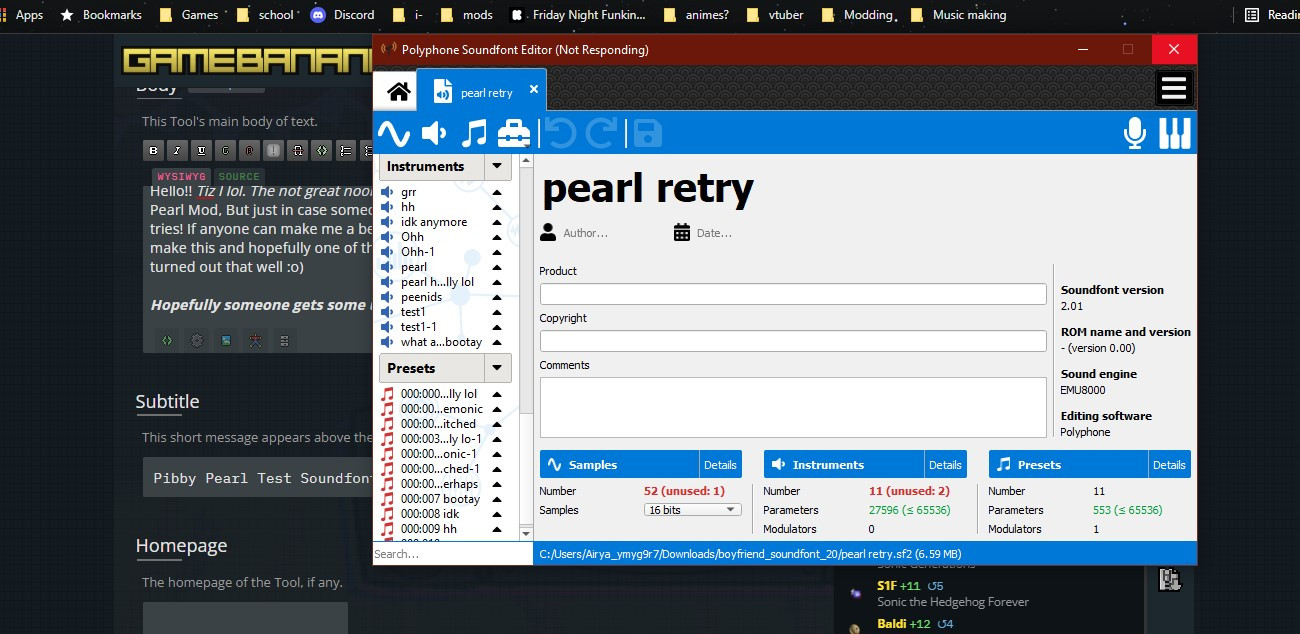The height and width of the screenshot is (634, 1300).
Task: Click Details beside the Presets panel
Action: [x=1169, y=464]
